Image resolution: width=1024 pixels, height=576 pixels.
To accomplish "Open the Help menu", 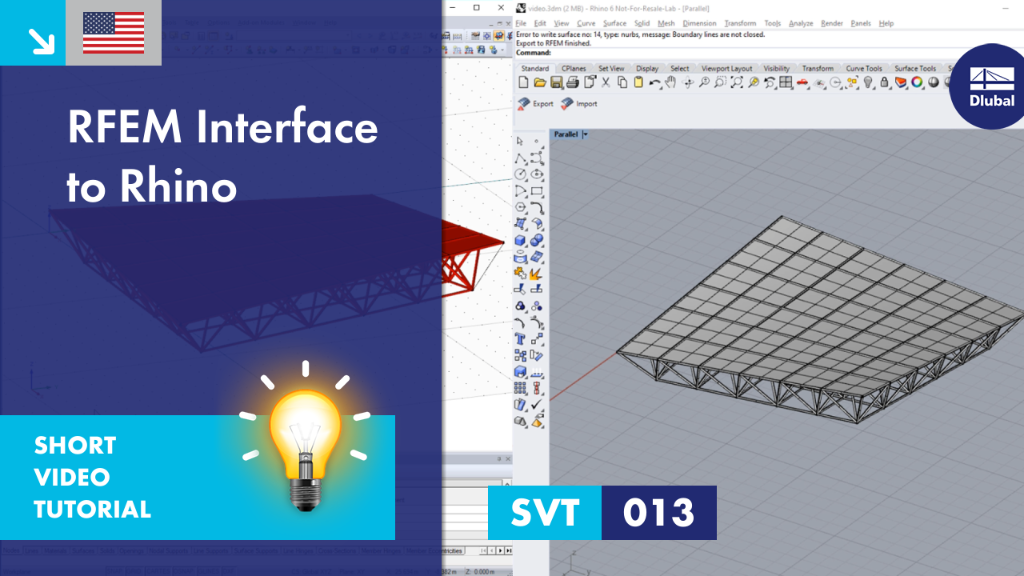I will coord(886,24).
